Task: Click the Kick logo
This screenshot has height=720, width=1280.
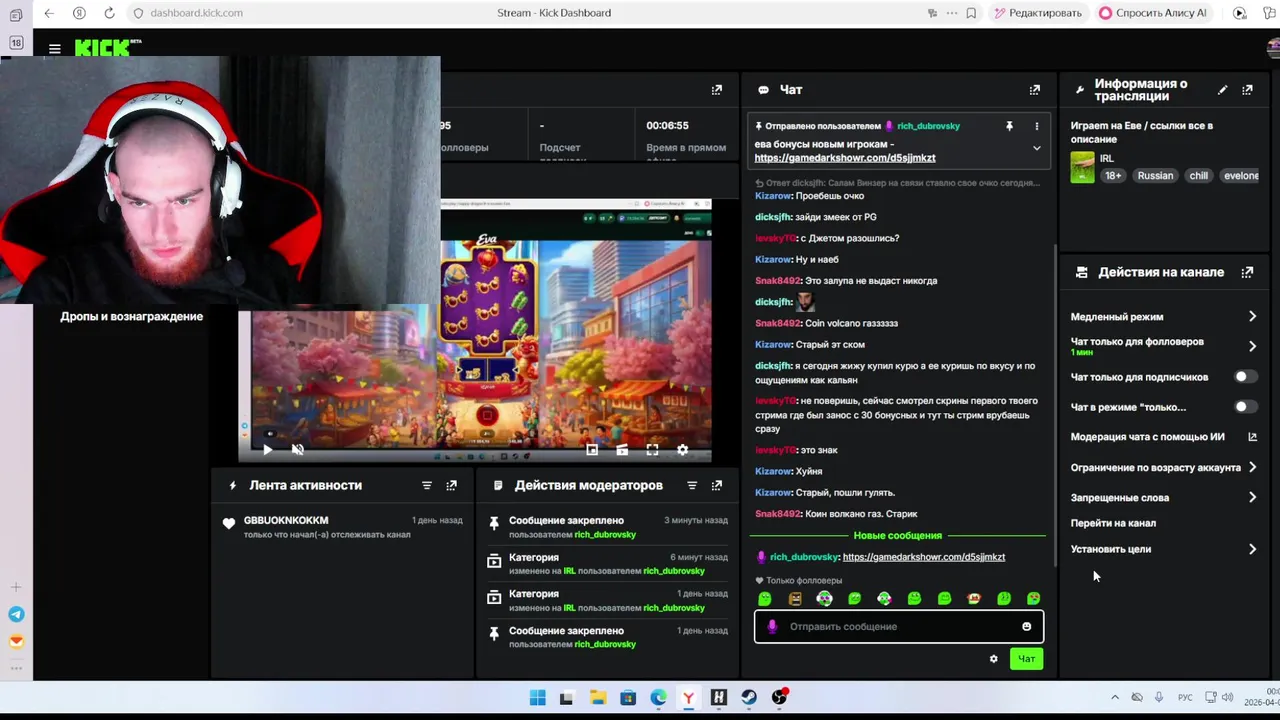Action: point(108,47)
